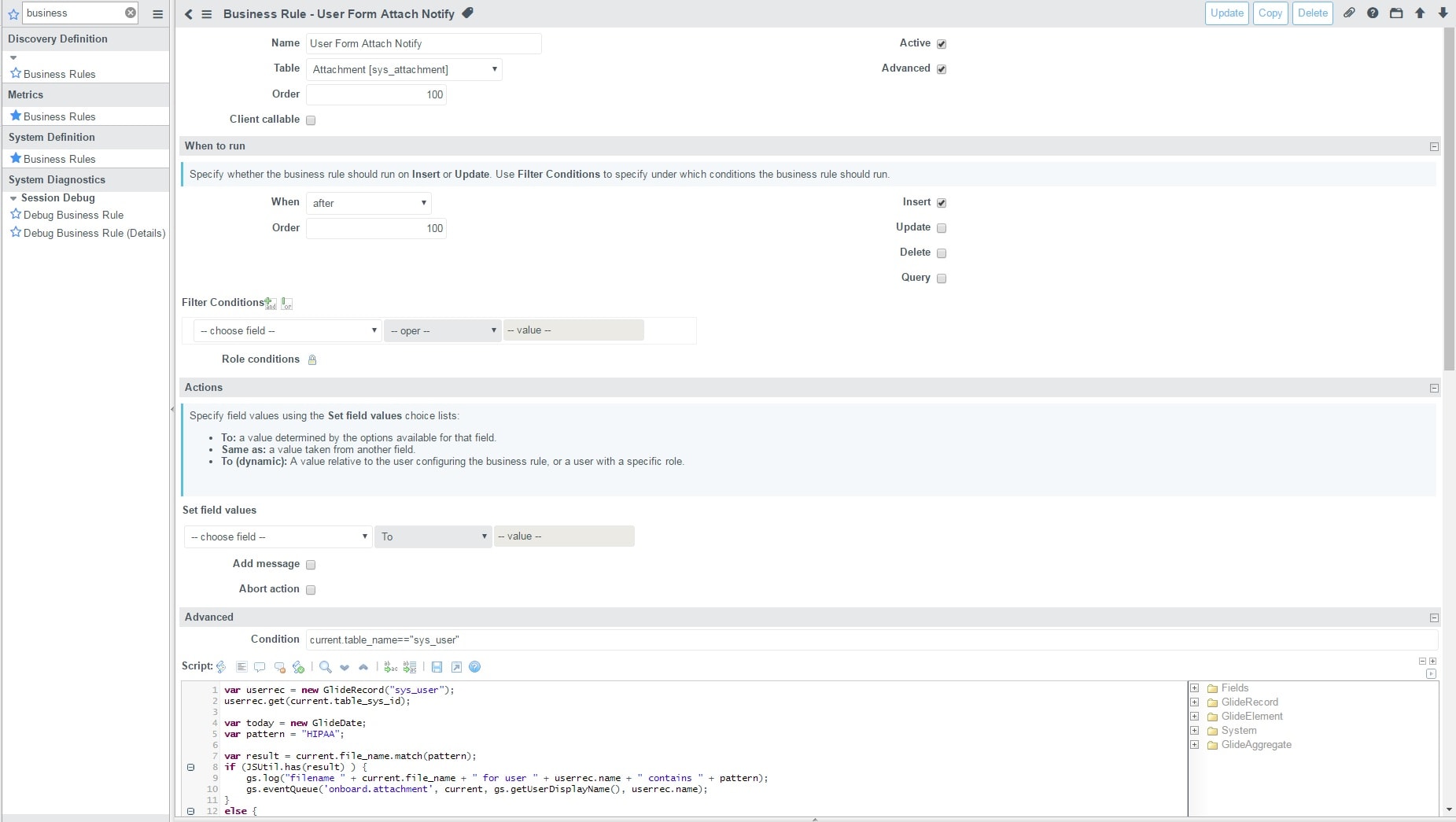Click the paperclip attachments icon in header
This screenshot has width=1456, height=822.
coord(1349,13)
